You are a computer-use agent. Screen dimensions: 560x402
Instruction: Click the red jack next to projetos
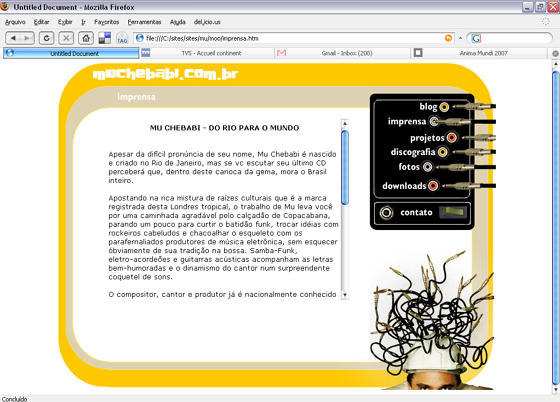[x=452, y=137]
